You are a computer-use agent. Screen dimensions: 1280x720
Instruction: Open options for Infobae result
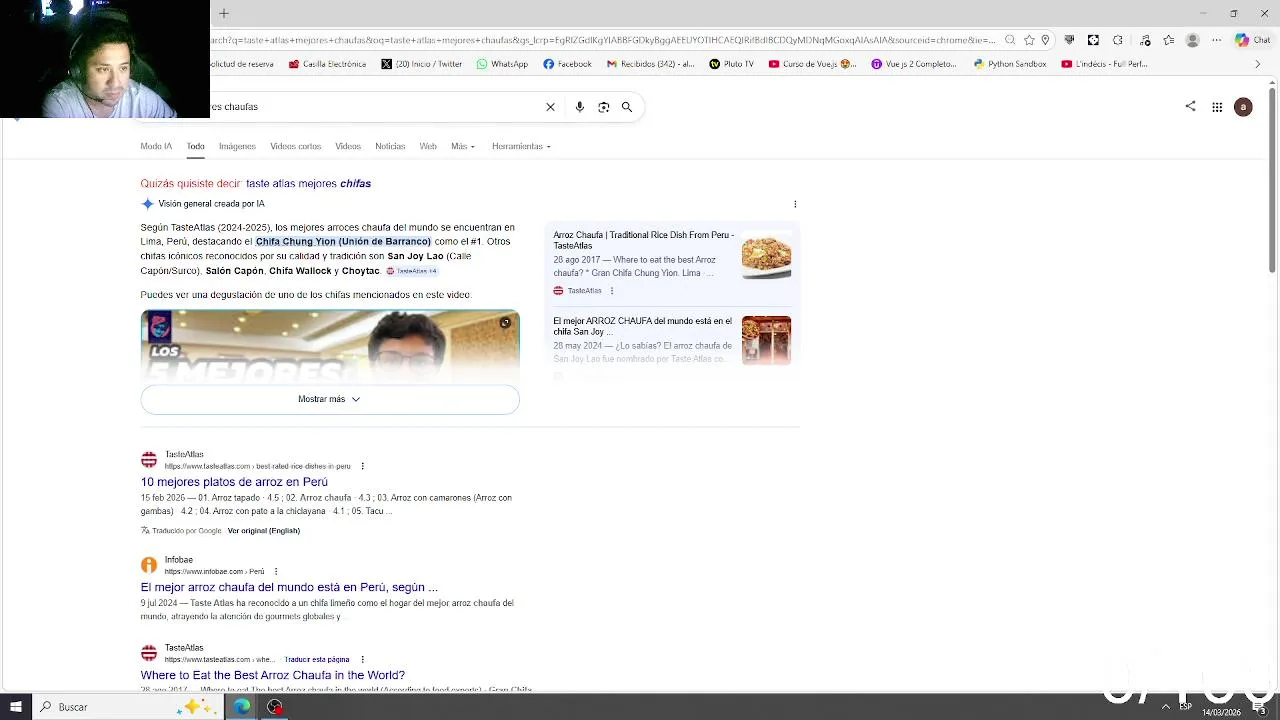point(275,571)
